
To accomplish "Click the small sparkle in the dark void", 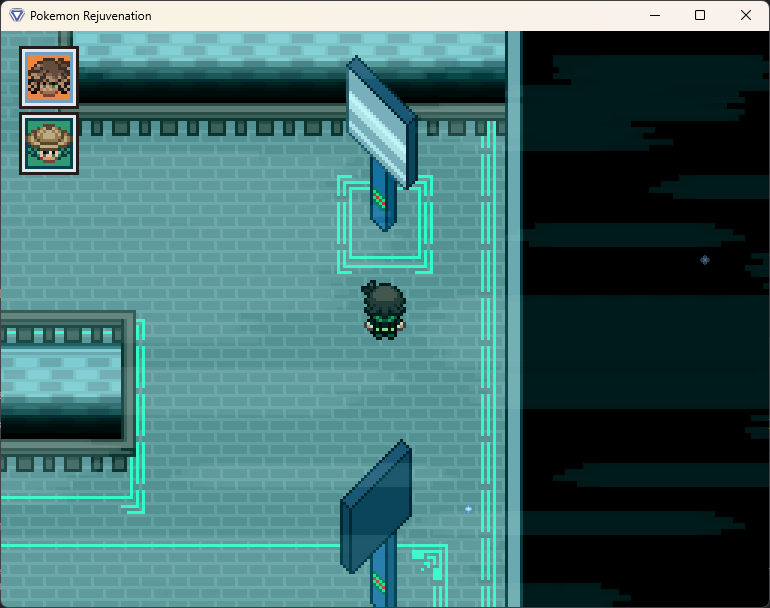I will tap(705, 260).
